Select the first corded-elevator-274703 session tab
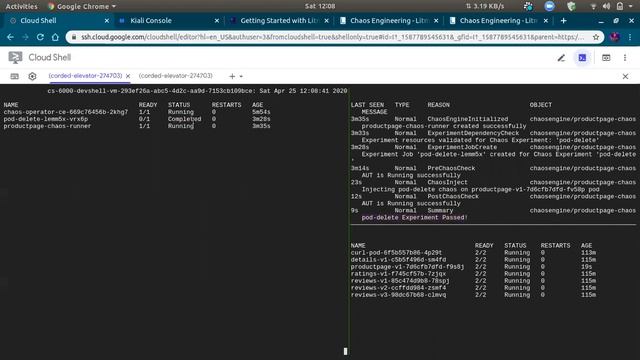Screen dimensions: 640x360 [x=85, y=76]
